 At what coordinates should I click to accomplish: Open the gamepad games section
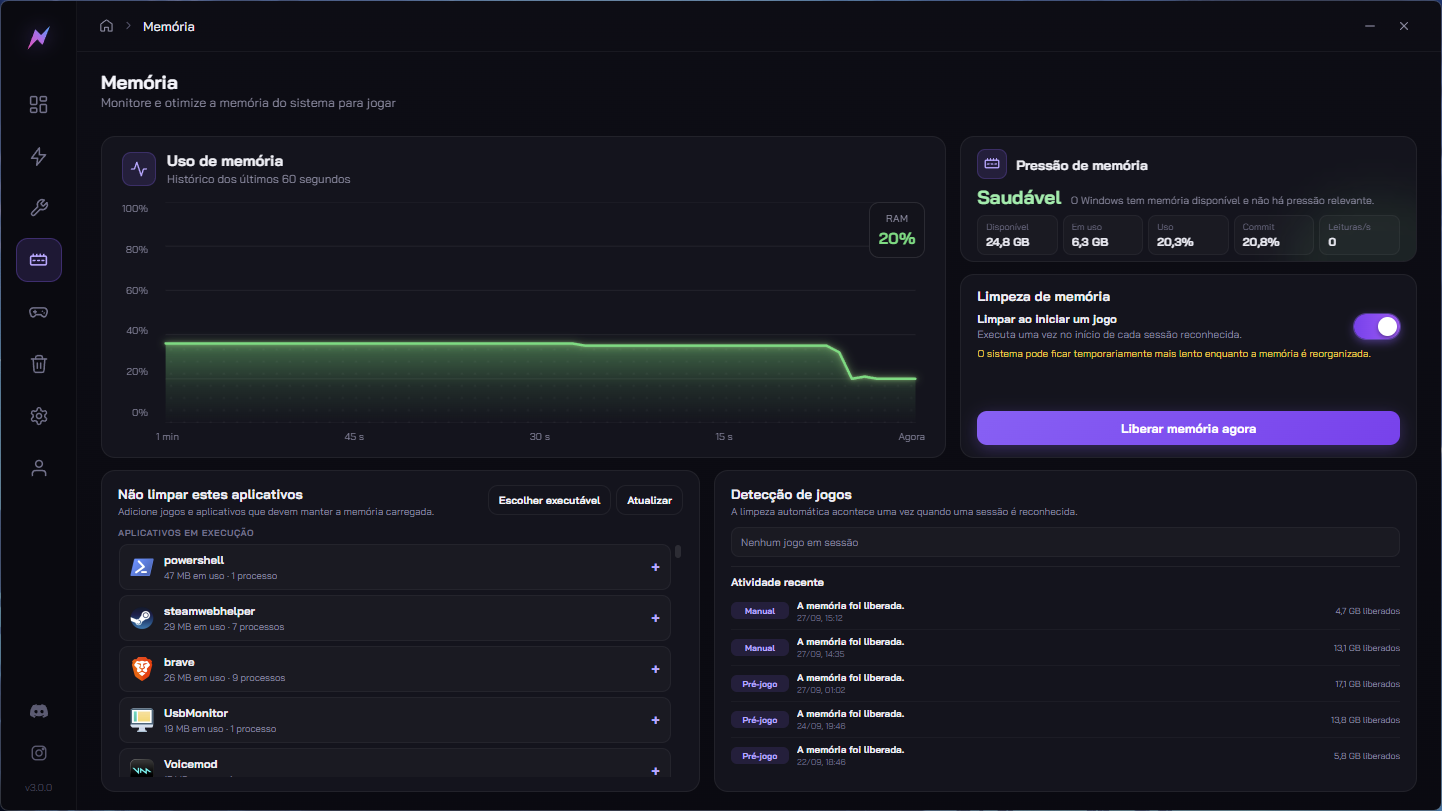pyautogui.click(x=39, y=312)
